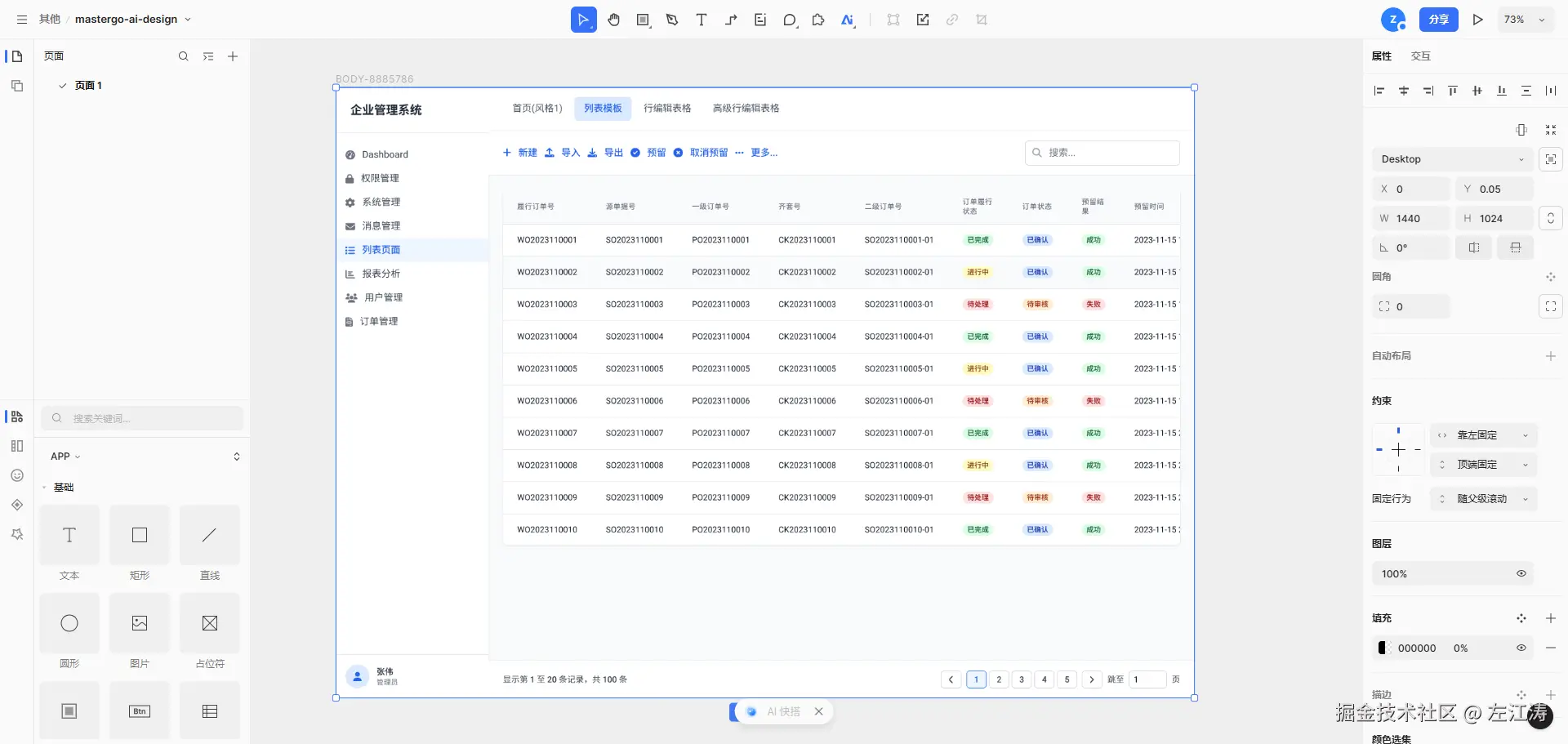This screenshot has width=1568, height=744.
Task: Click the 导入 import button
Action: (x=563, y=153)
